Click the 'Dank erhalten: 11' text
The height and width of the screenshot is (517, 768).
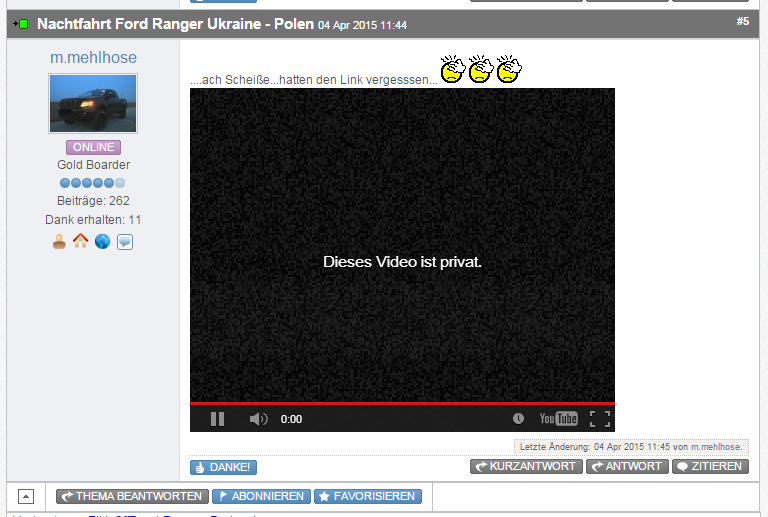coord(93,220)
